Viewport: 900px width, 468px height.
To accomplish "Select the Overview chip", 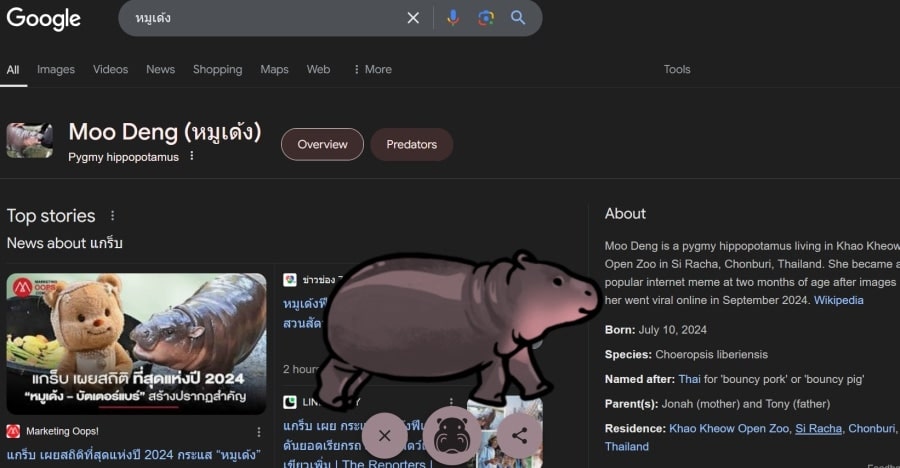I will 322,144.
